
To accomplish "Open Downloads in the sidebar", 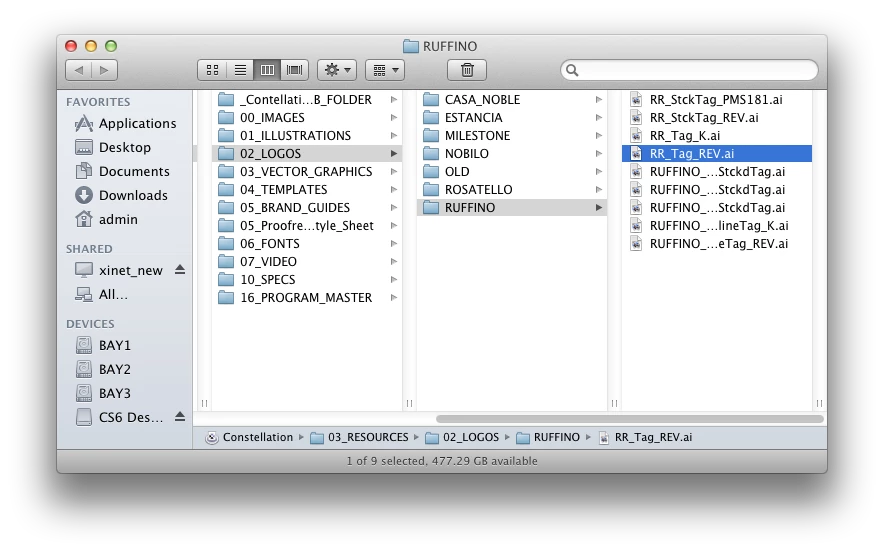I will (x=121, y=196).
